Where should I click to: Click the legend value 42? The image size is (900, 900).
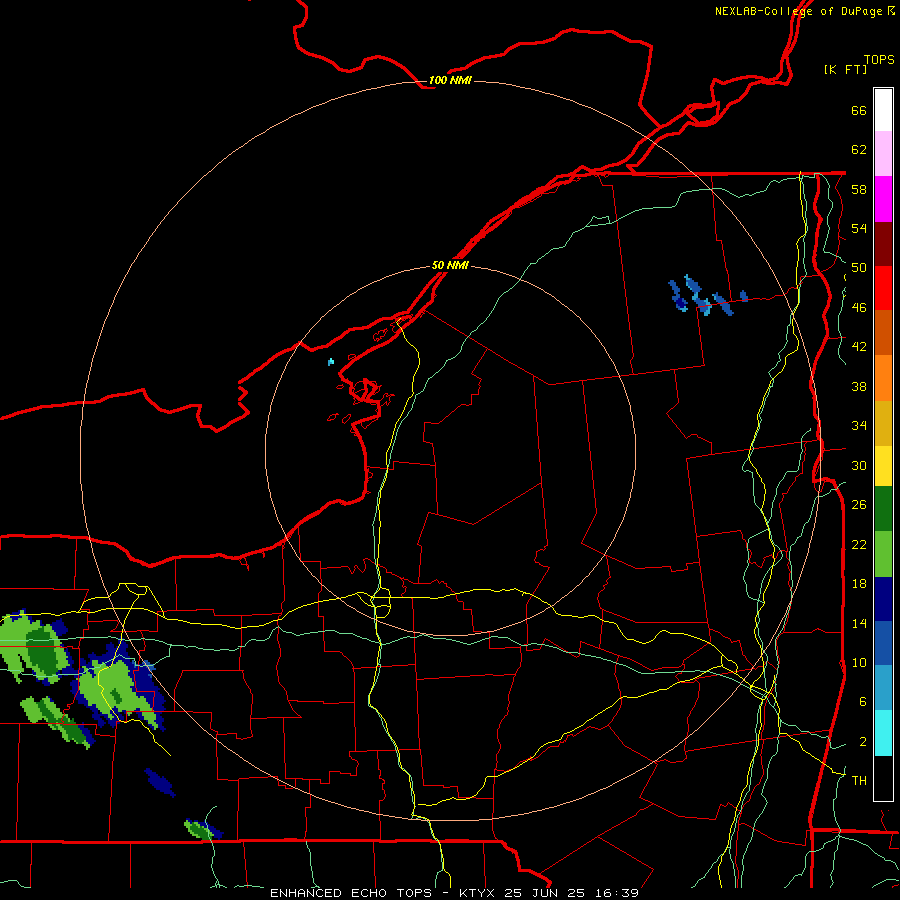(x=859, y=347)
